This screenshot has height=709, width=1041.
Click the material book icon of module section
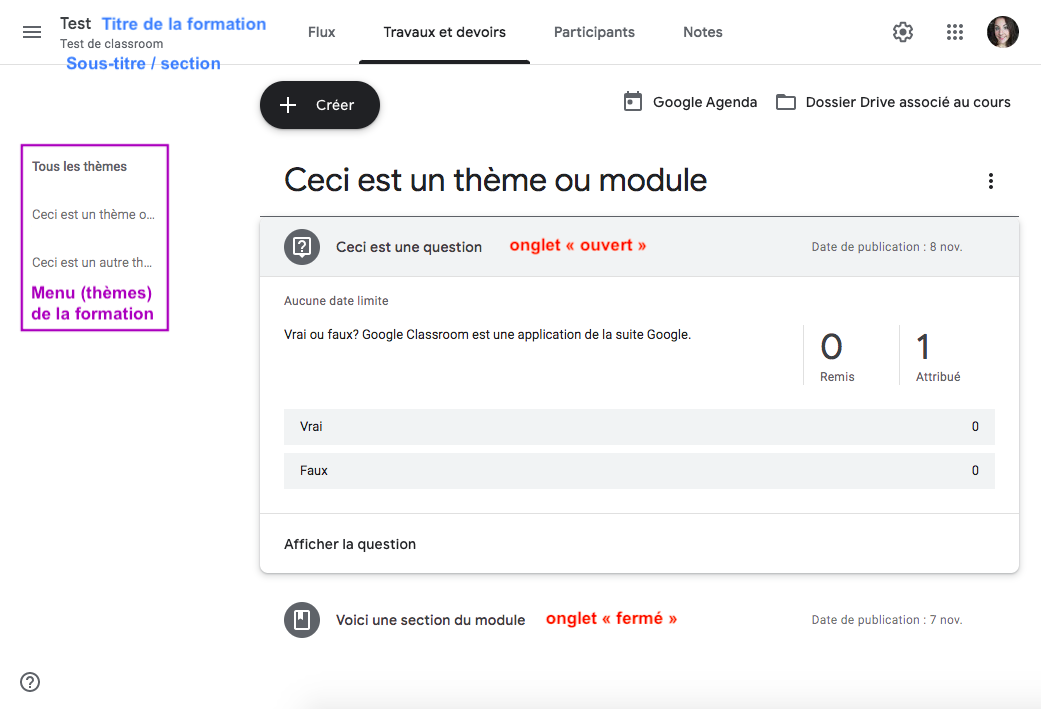click(302, 620)
